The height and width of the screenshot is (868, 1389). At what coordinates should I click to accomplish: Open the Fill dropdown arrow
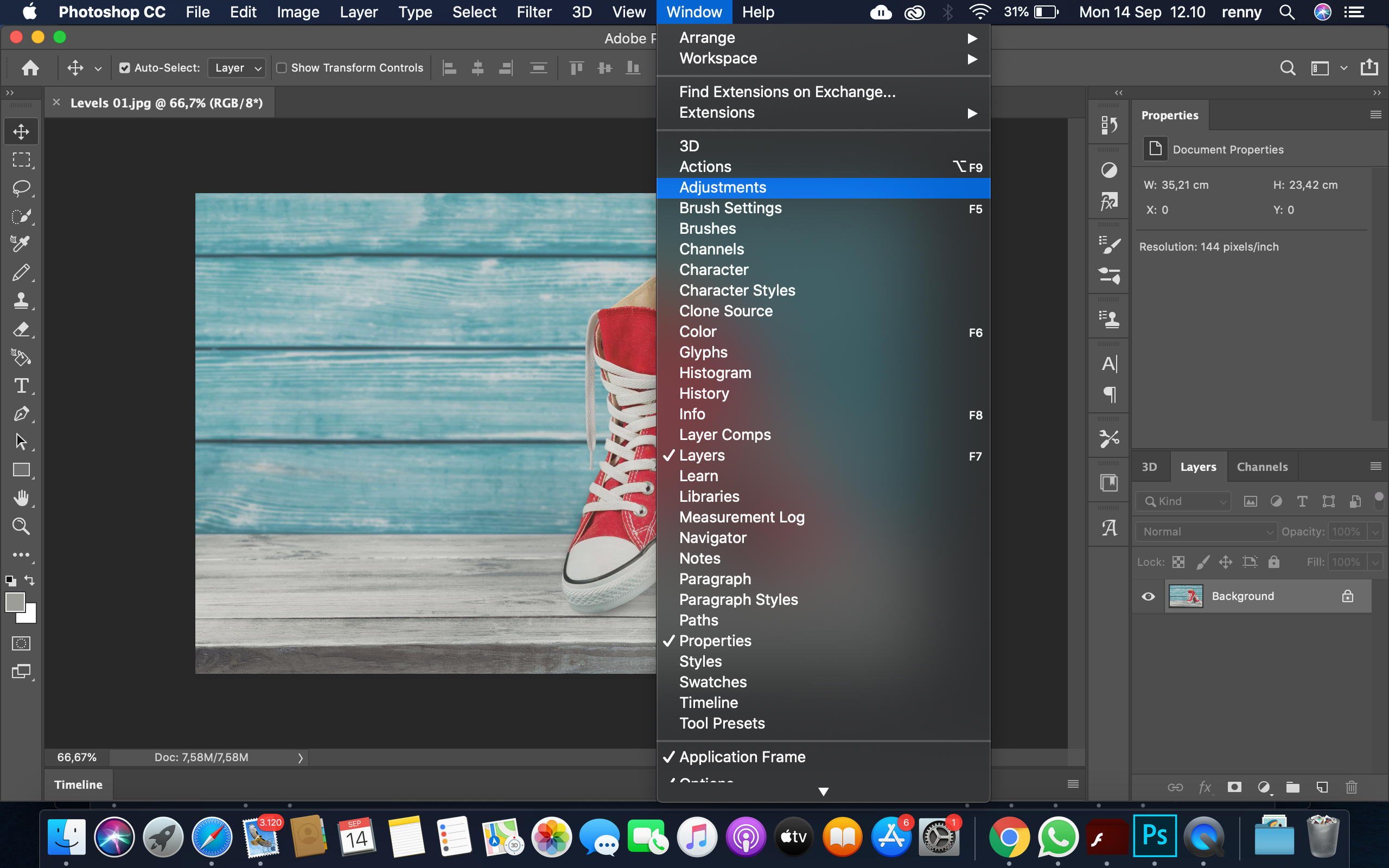pos(1375,562)
